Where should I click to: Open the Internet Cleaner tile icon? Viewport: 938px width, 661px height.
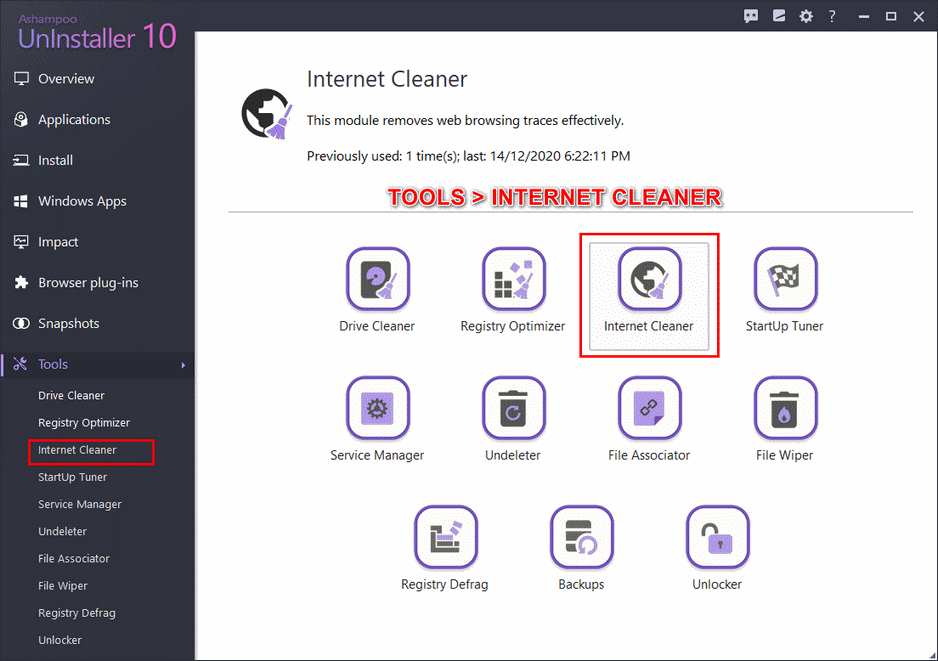649,279
